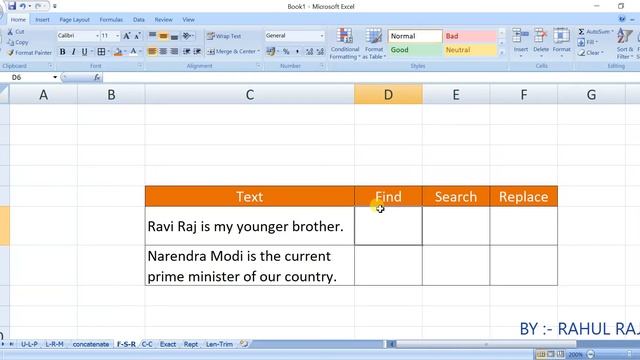Apply comma style
640x360 pixels.
tap(297, 51)
